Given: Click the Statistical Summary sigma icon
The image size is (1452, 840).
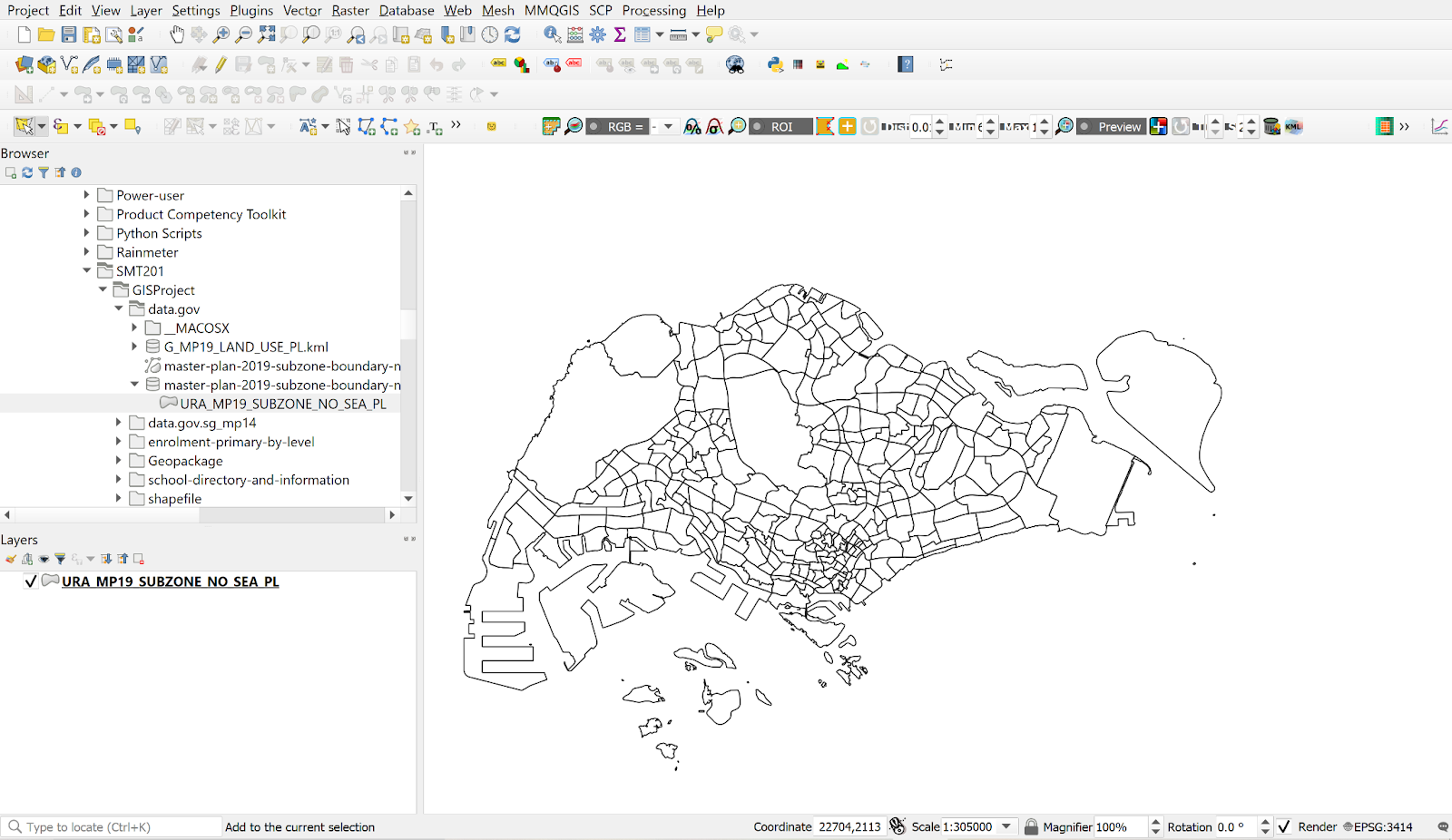Looking at the screenshot, I should 620,34.
